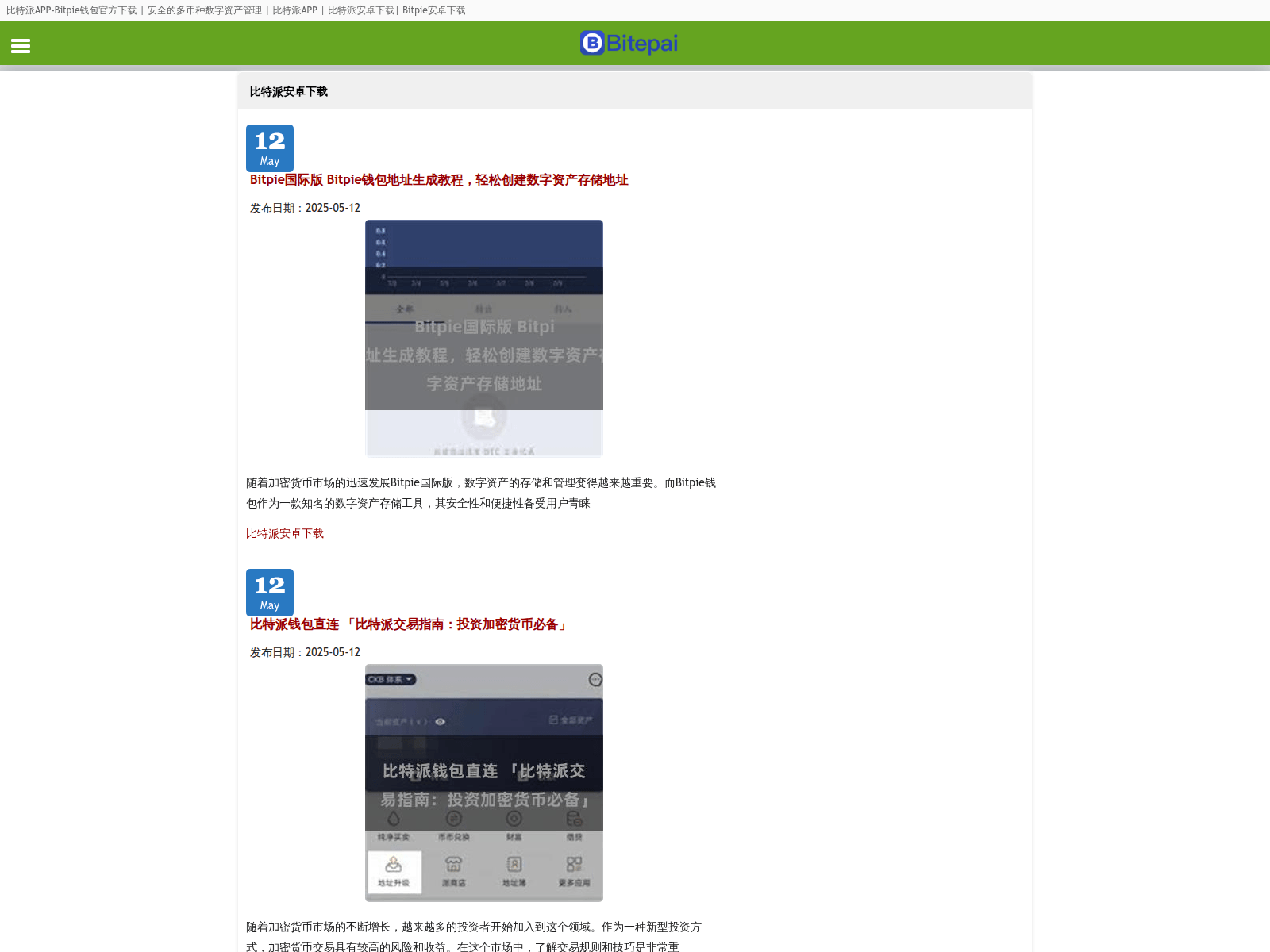Click the page title text '比特派APP-Bitpie钱包官方下载'

click(71, 10)
